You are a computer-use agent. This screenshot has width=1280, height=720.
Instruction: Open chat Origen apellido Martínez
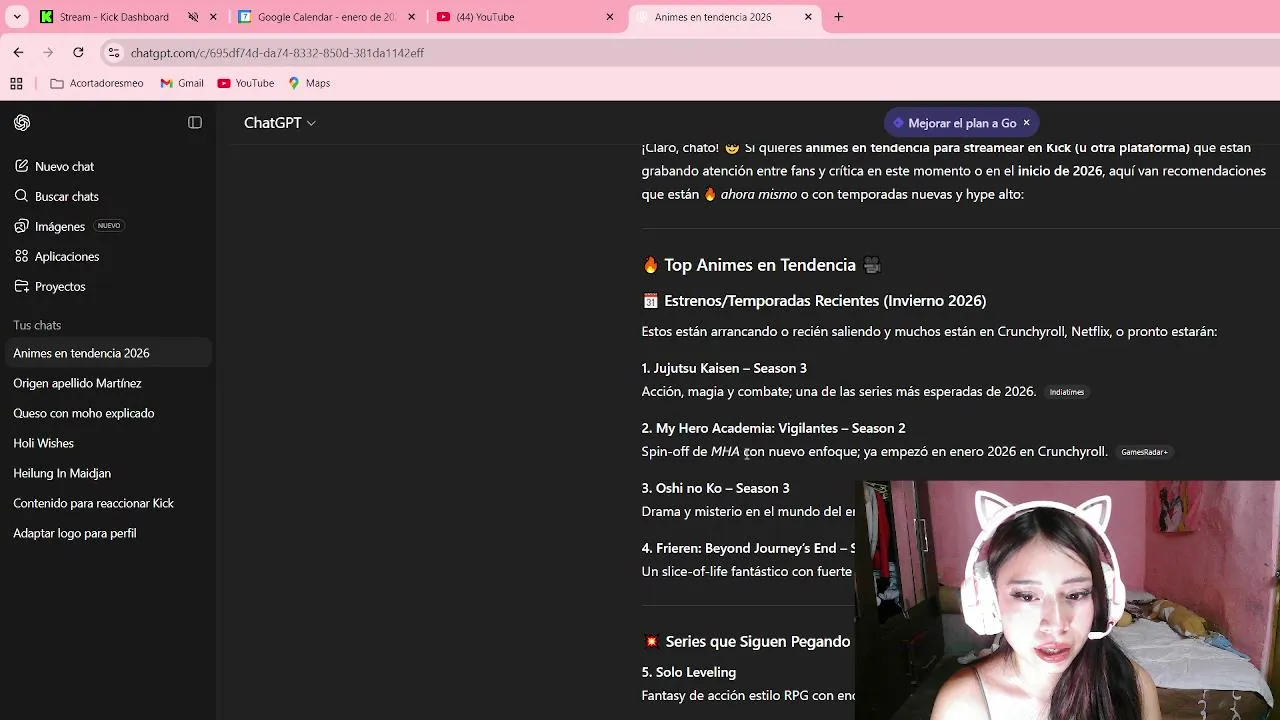click(106, 383)
